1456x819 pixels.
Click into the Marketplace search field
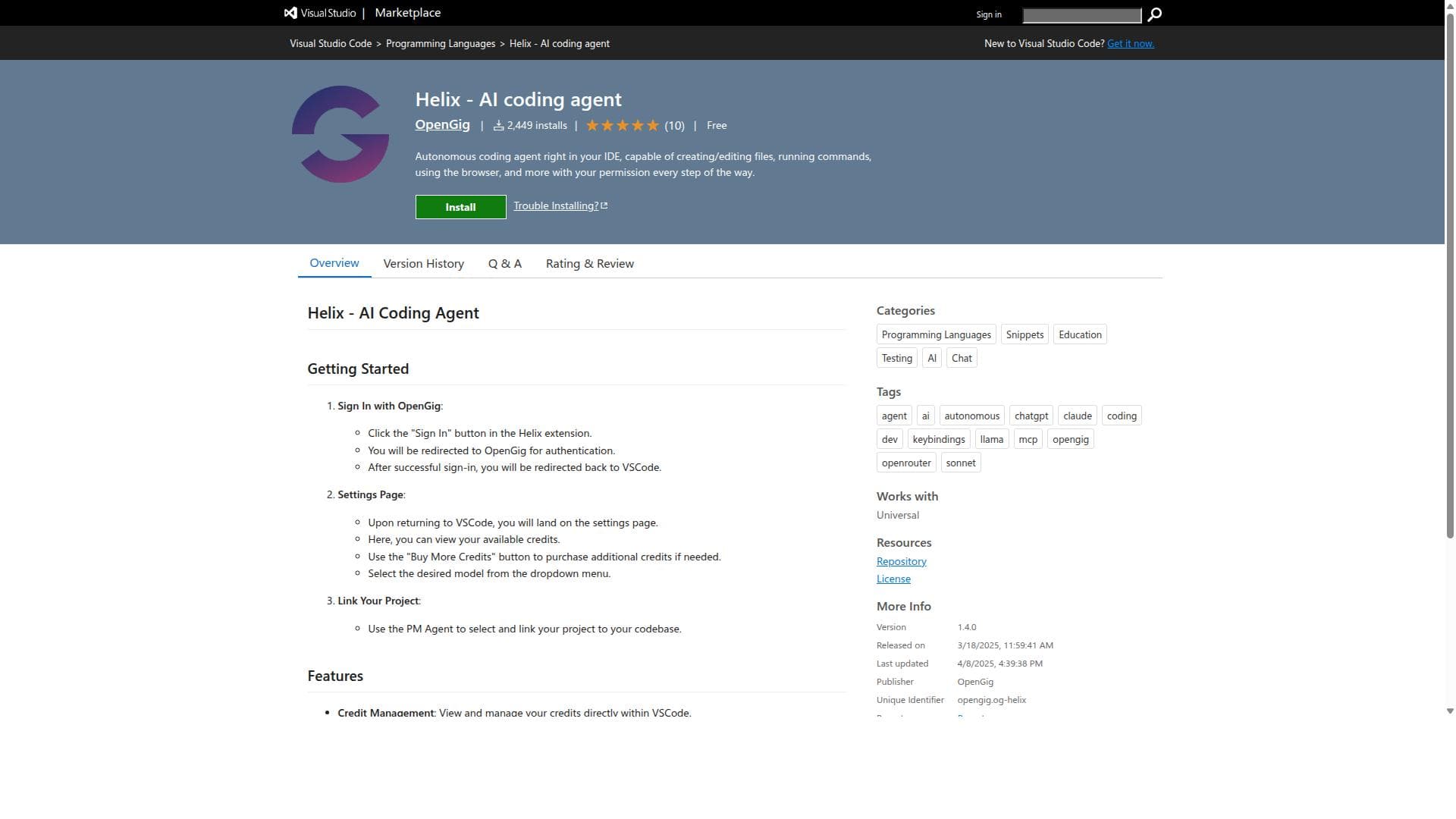1081,15
